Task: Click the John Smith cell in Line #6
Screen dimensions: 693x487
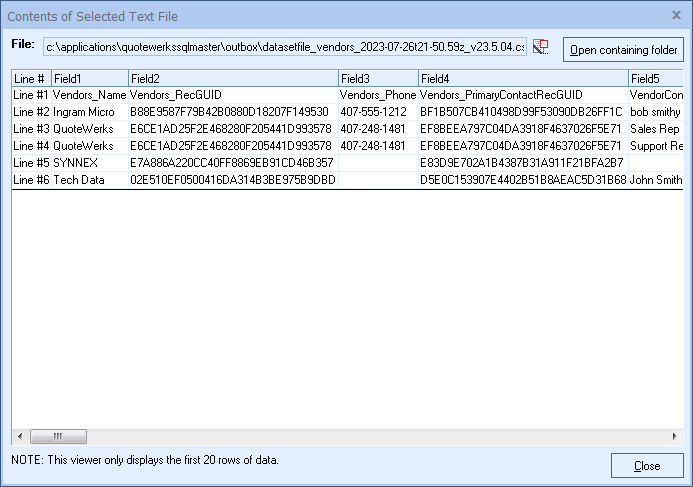Action: click(x=656, y=179)
